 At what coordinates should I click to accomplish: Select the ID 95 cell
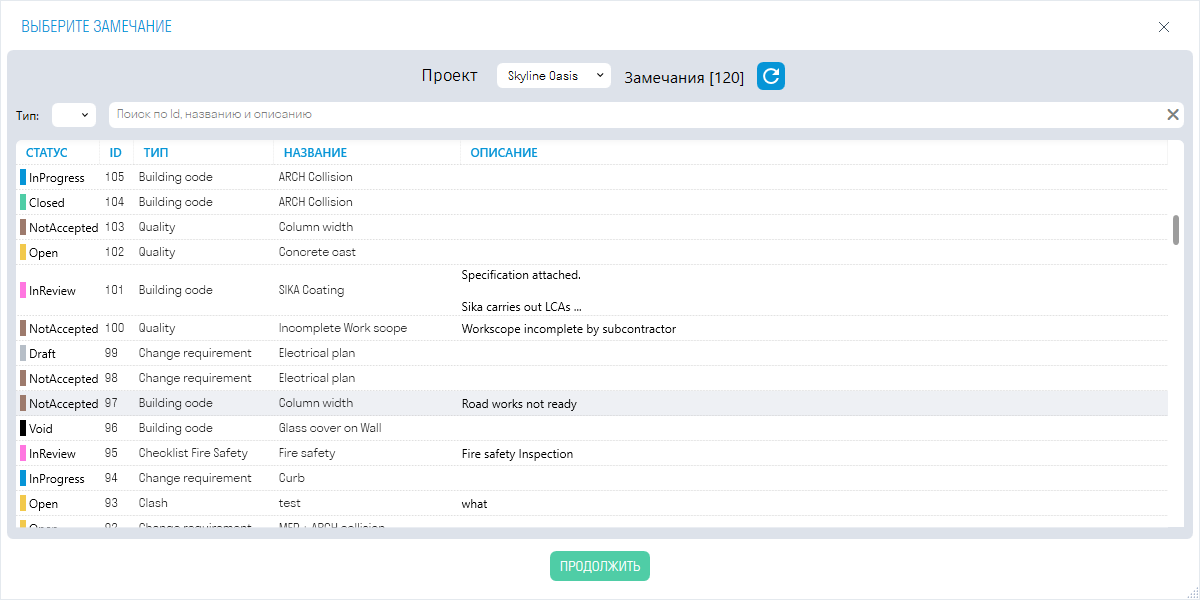[x=111, y=453]
